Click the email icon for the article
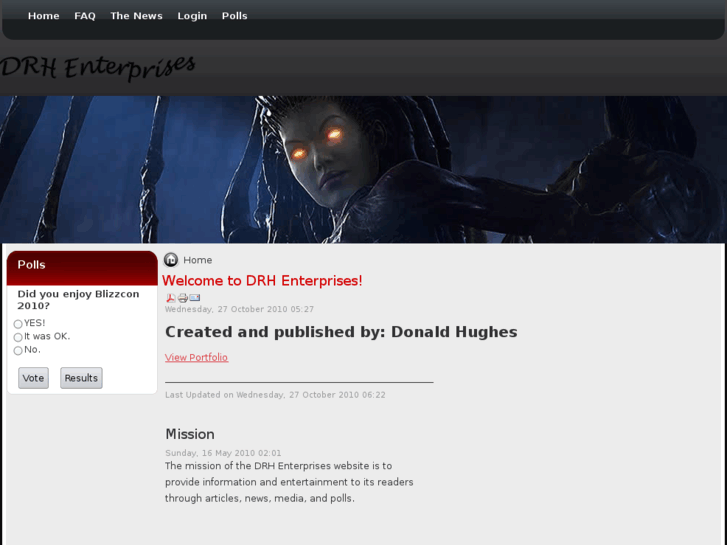 [x=195, y=298]
